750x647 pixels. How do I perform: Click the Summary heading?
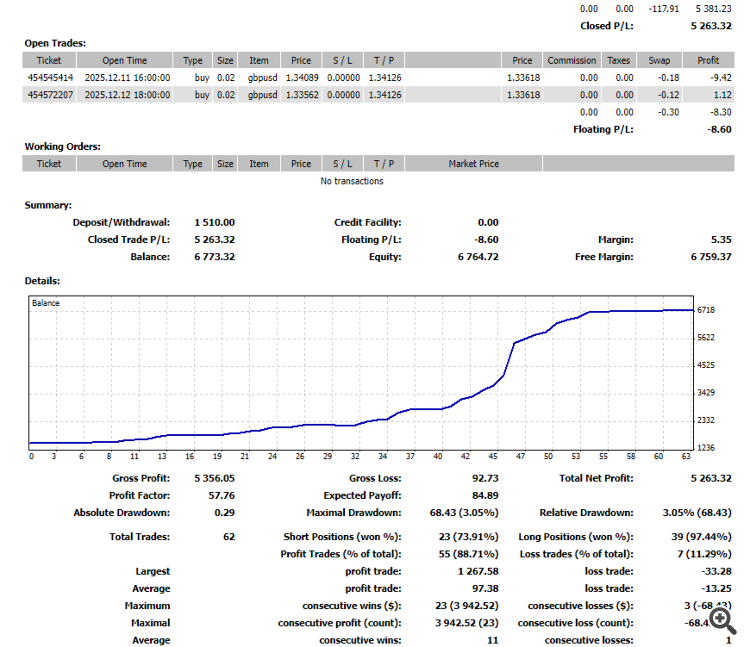48,205
